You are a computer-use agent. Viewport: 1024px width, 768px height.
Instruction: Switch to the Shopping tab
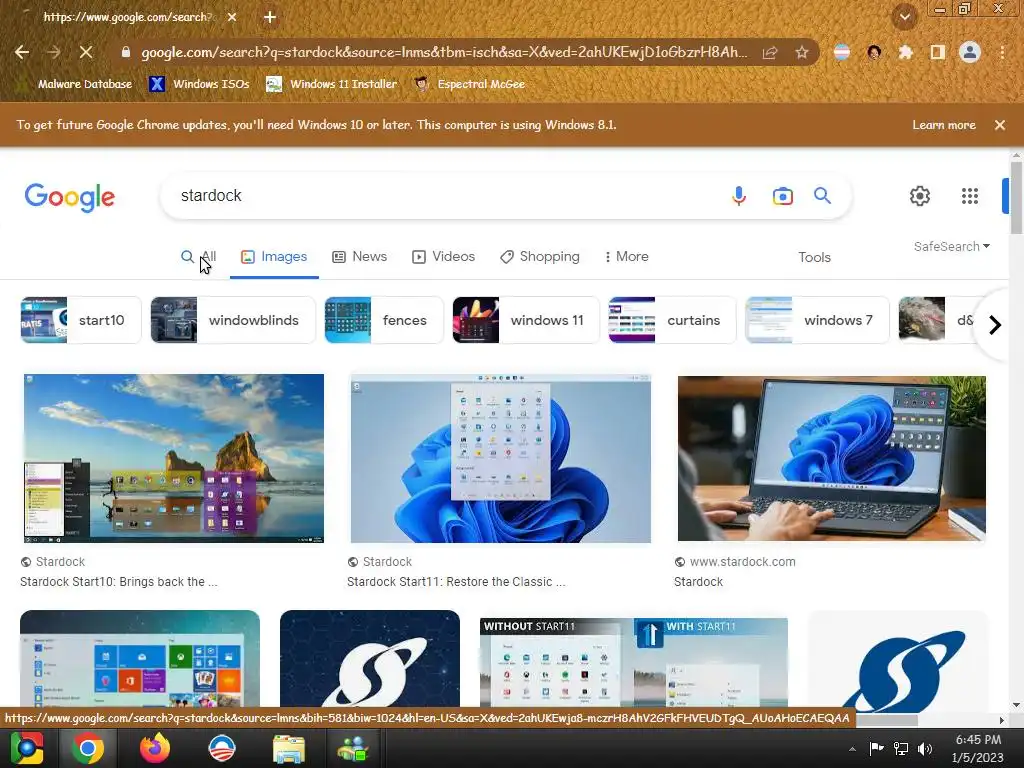[540, 257]
